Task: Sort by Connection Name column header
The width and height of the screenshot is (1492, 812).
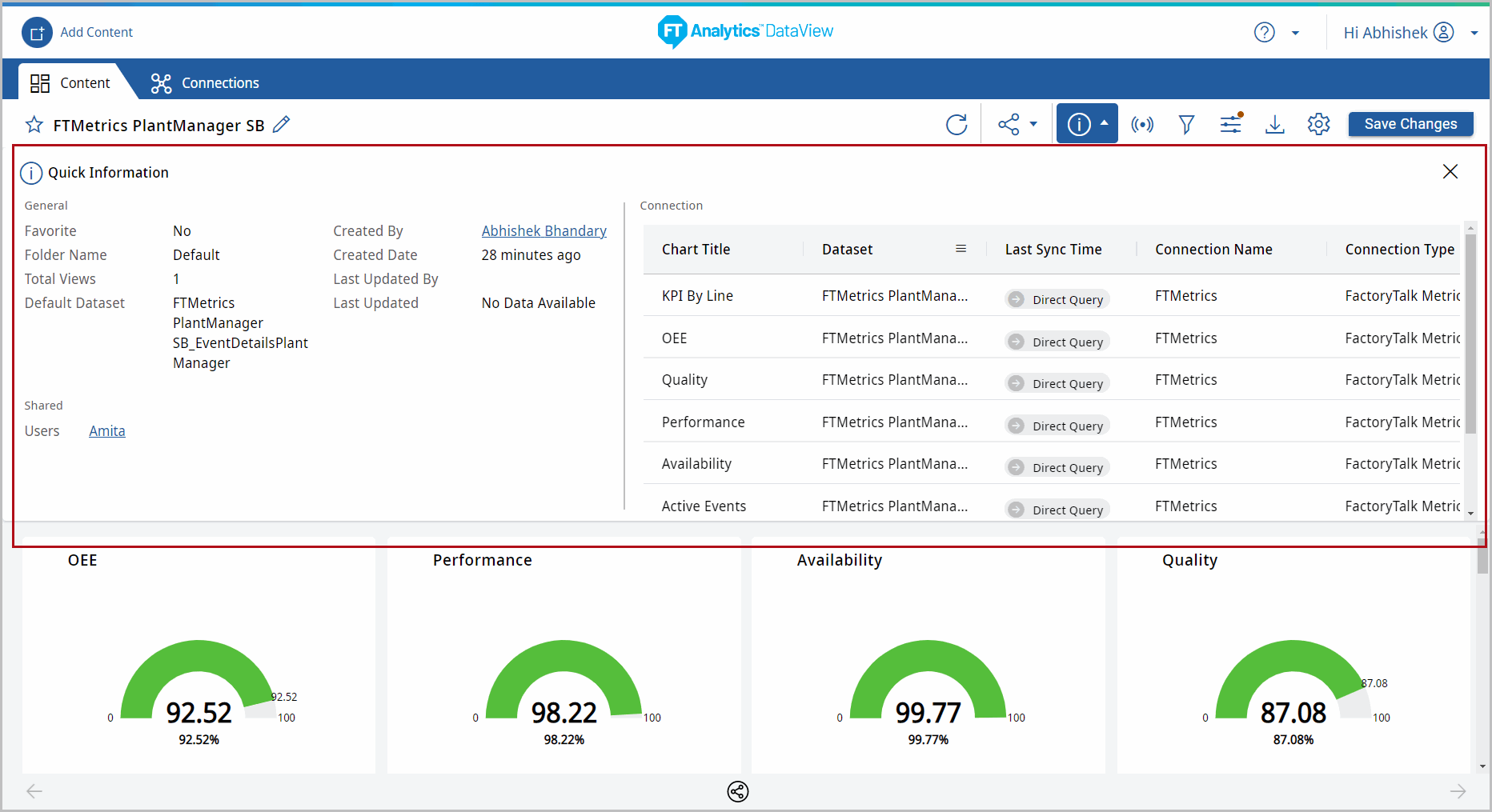Action: pos(1213,250)
